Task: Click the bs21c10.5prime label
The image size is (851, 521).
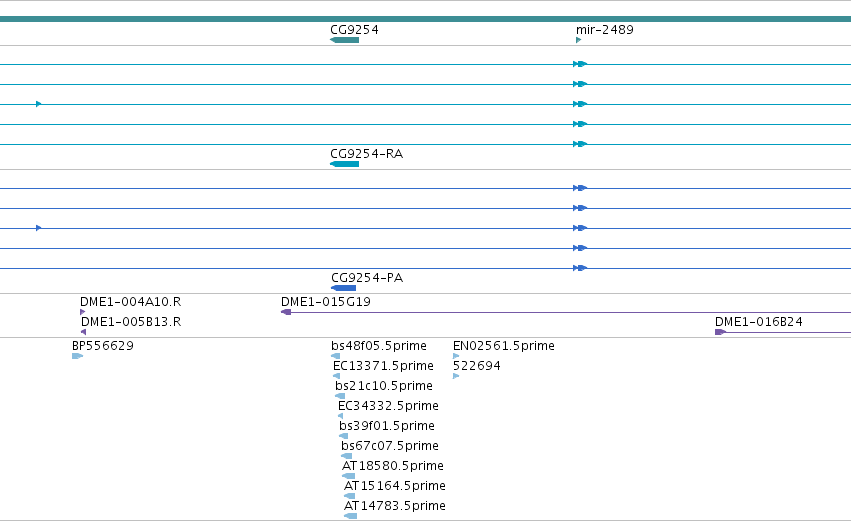Action: tap(384, 385)
